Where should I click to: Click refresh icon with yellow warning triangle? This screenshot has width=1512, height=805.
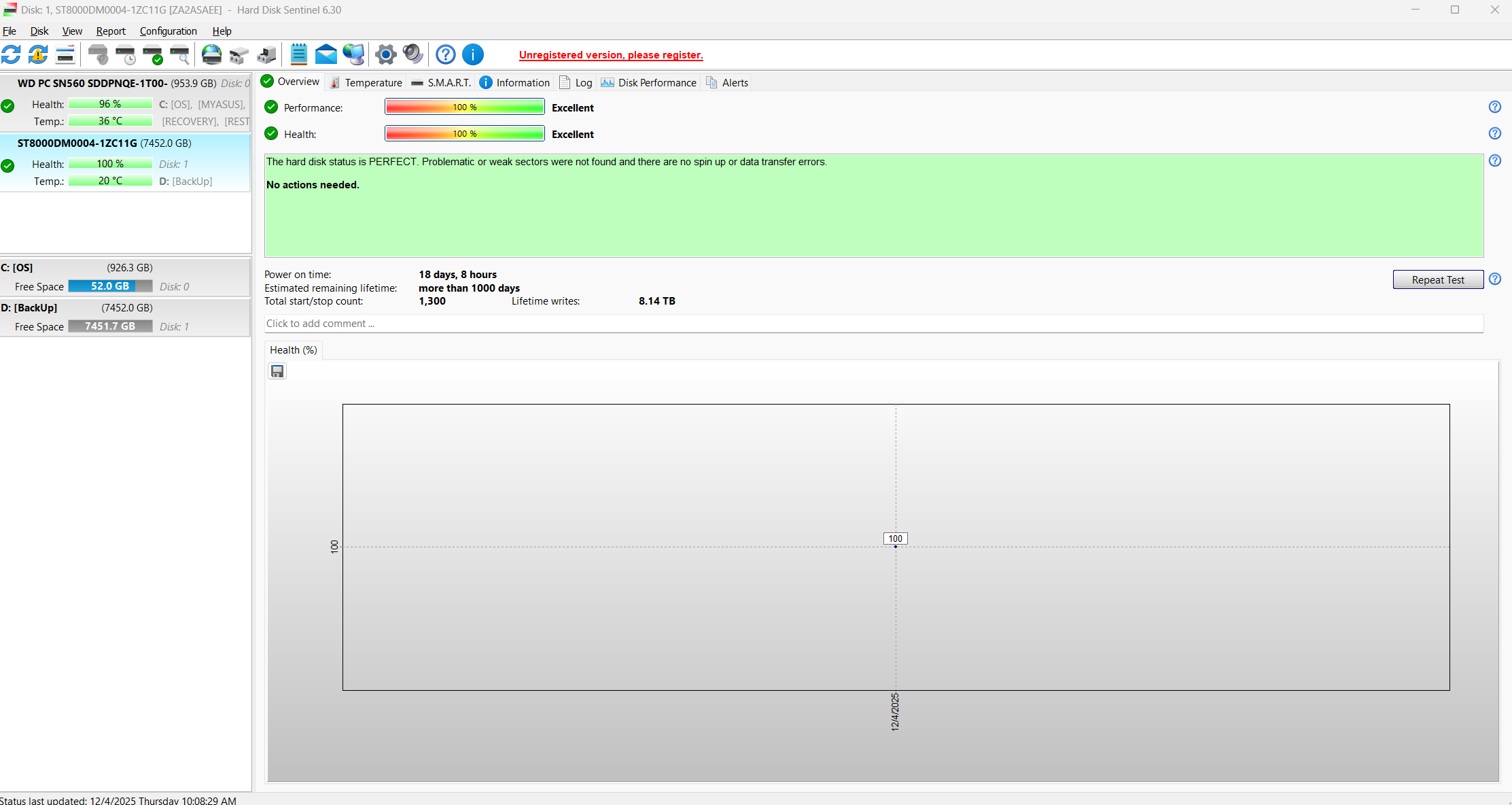click(x=38, y=54)
